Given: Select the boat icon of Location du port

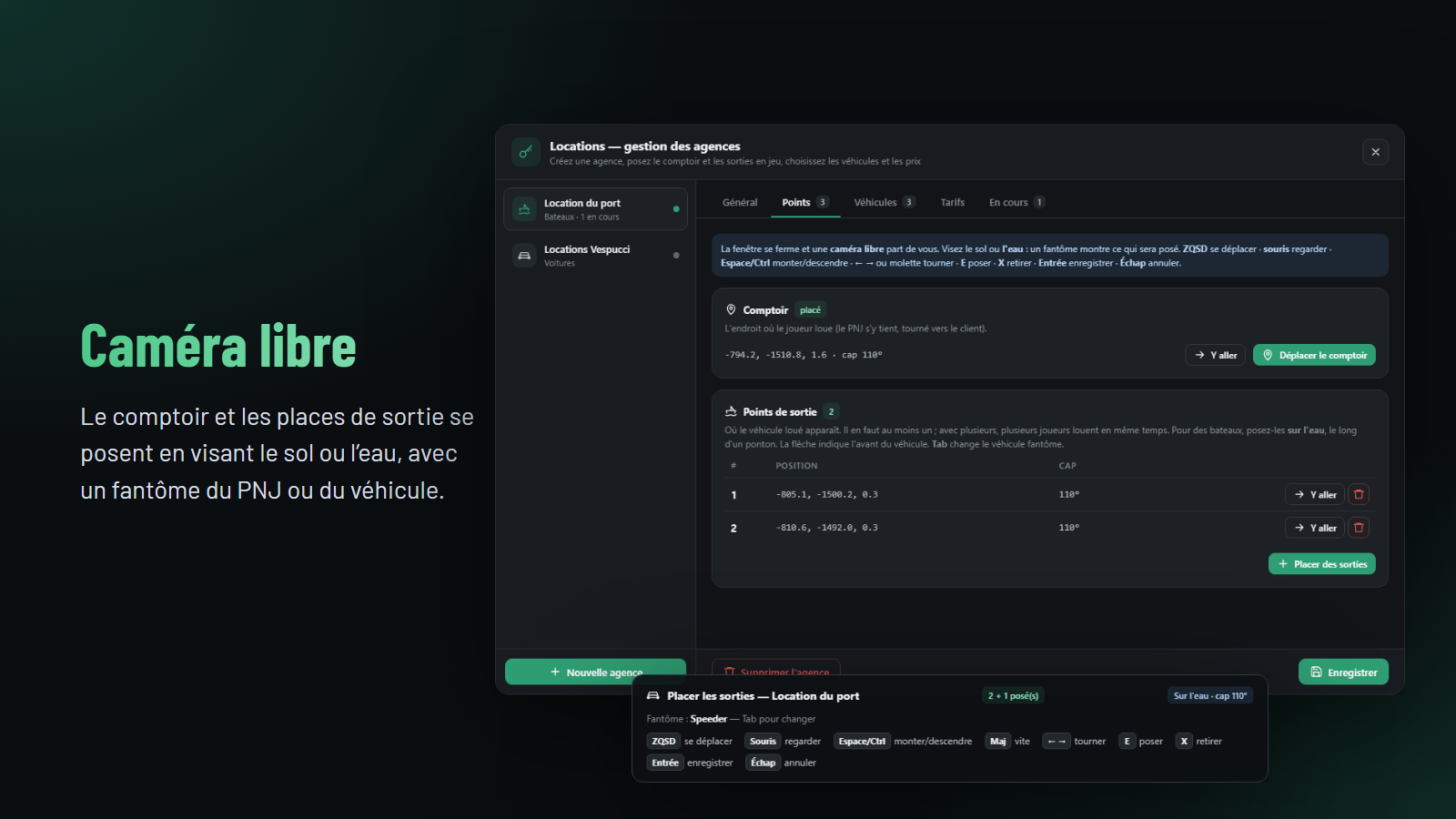Looking at the screenshot, I should pyautogui.click(x=524, y=209).
